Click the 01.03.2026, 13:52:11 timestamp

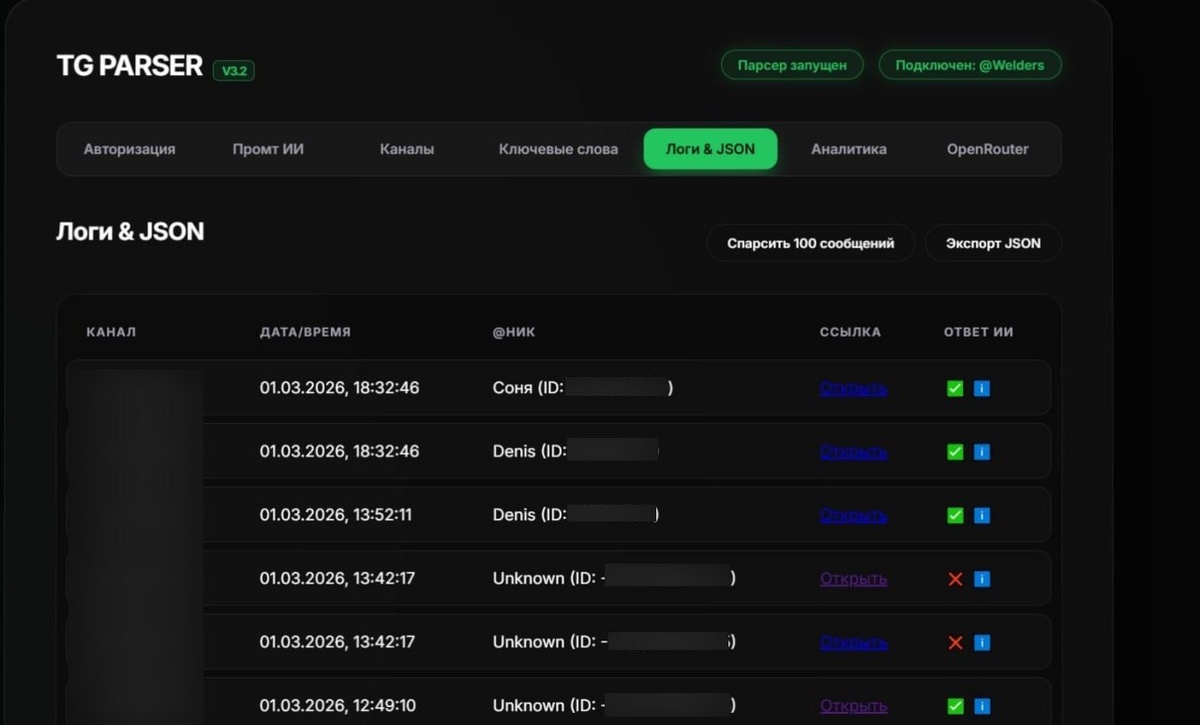(x=336, y=515)
